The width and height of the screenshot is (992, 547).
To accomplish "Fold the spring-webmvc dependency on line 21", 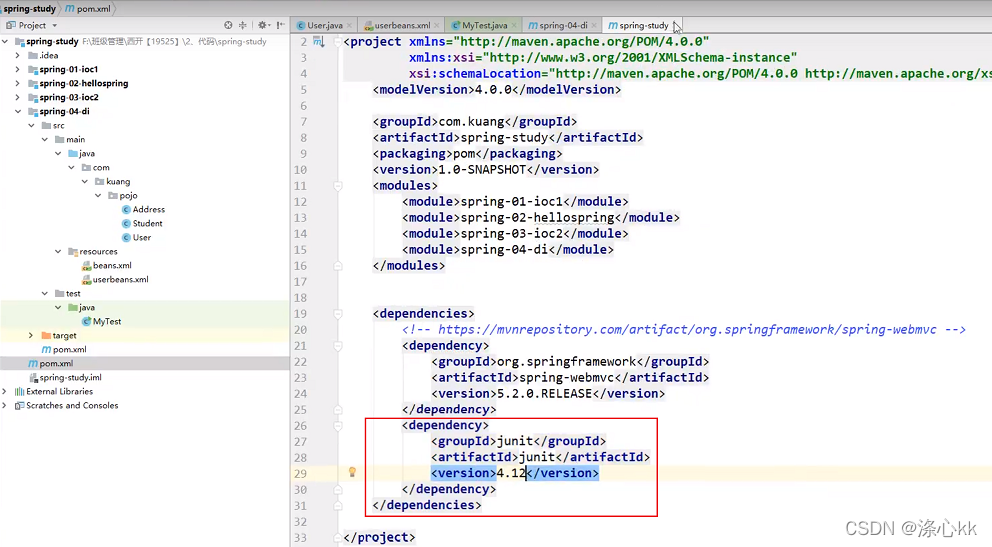I will point(338,346).
